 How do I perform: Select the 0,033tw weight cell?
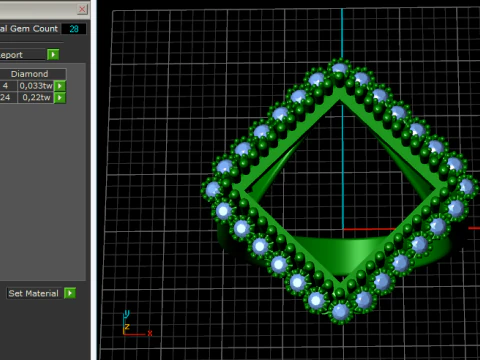[36, 86]
